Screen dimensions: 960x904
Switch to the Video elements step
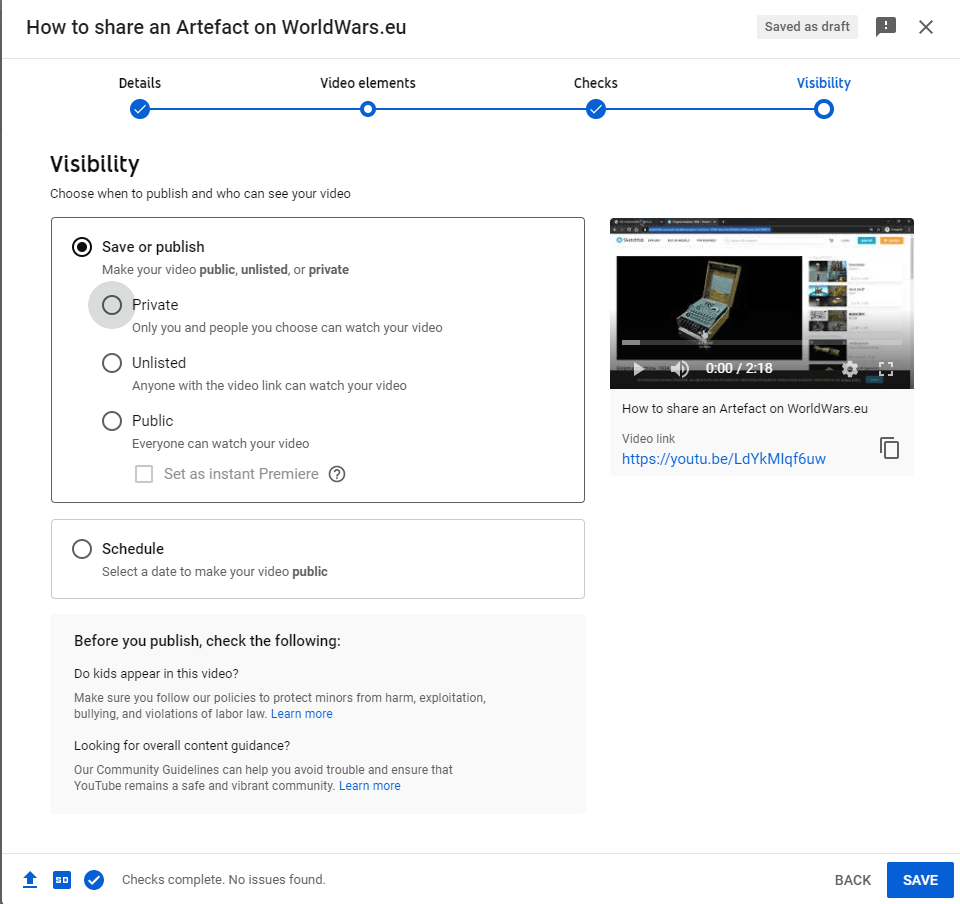(368, 108)
